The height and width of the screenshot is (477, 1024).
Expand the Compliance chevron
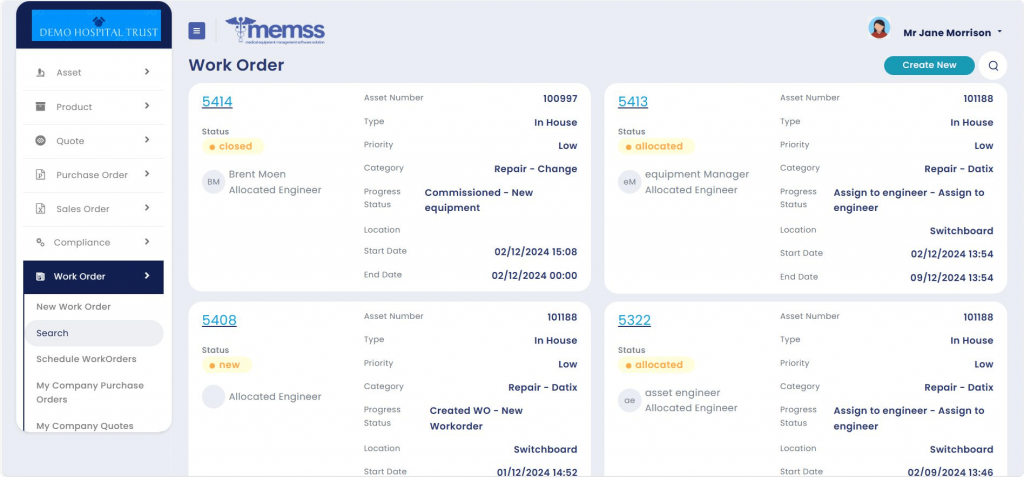pos(147,242)
